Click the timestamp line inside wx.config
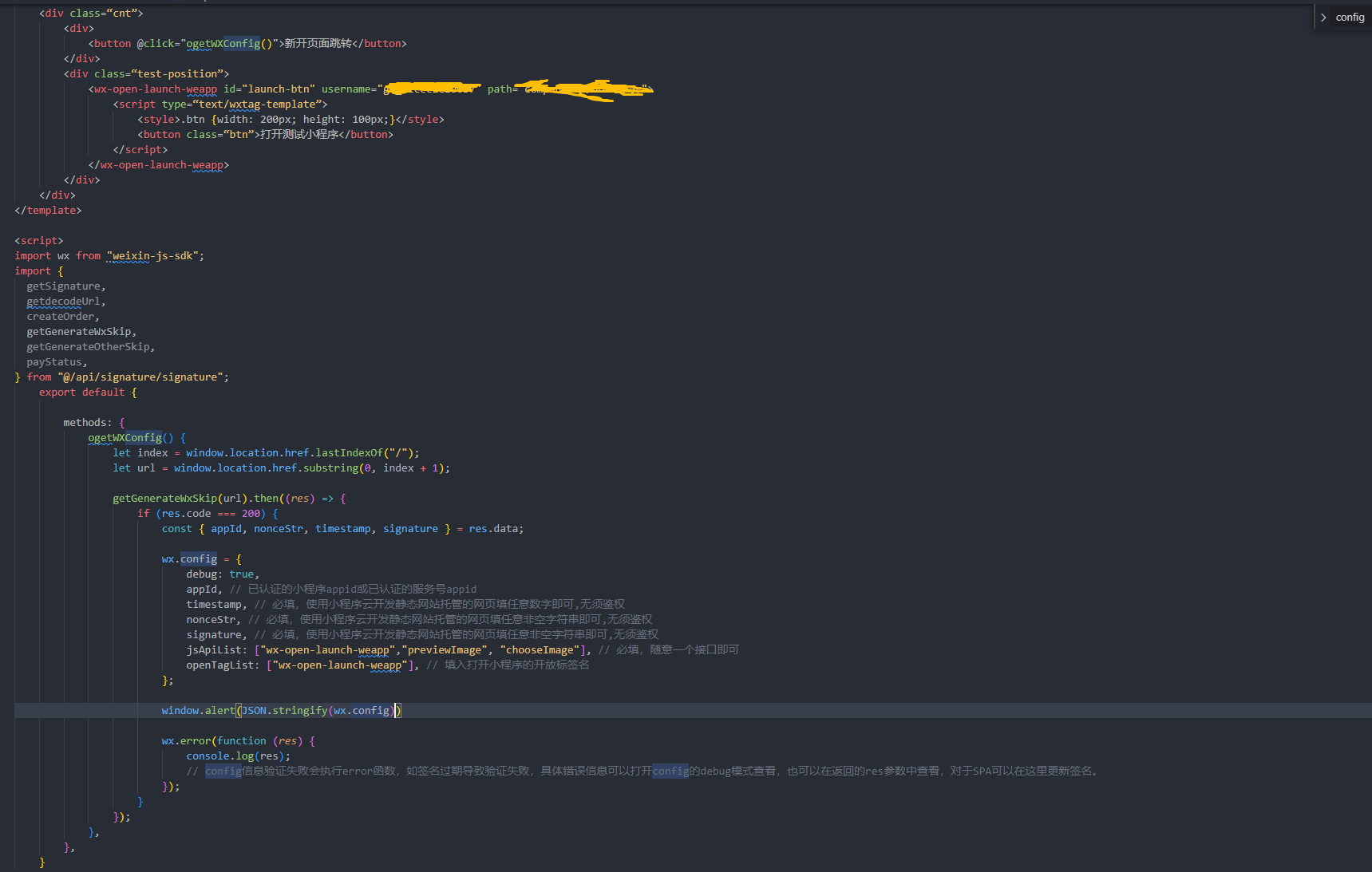 [405, 605]
